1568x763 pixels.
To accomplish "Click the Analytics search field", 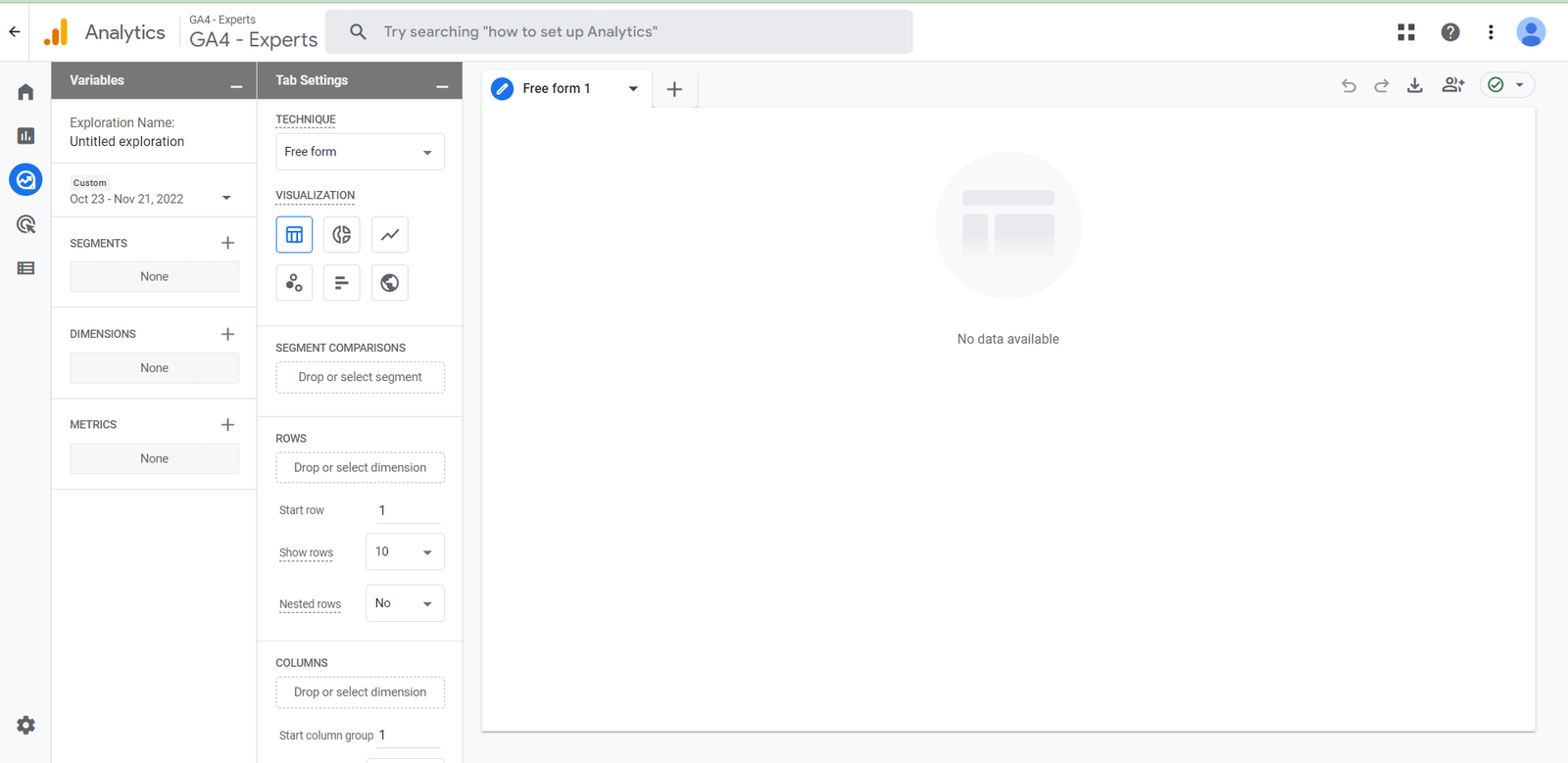I will (627, 32).
